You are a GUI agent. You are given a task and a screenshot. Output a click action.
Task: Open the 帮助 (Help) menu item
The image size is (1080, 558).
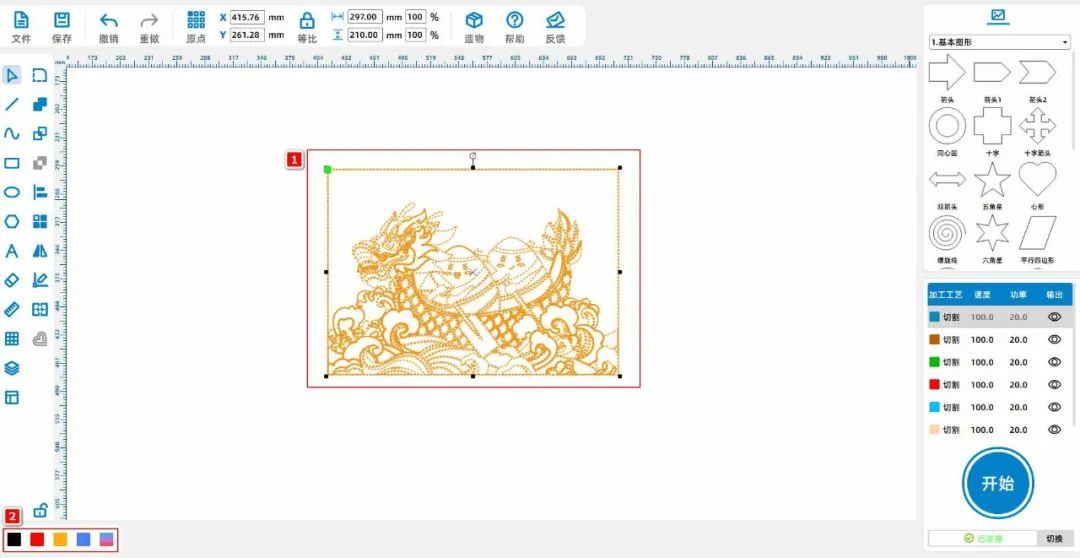[514, 21]
